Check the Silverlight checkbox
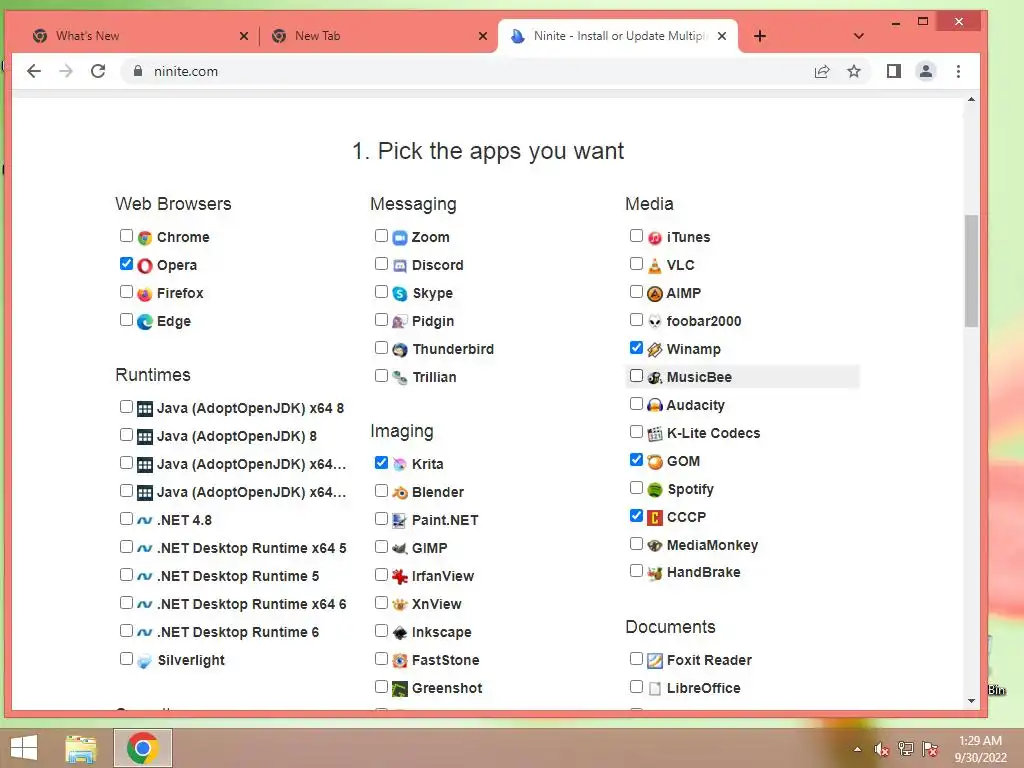 pos(126,658)
